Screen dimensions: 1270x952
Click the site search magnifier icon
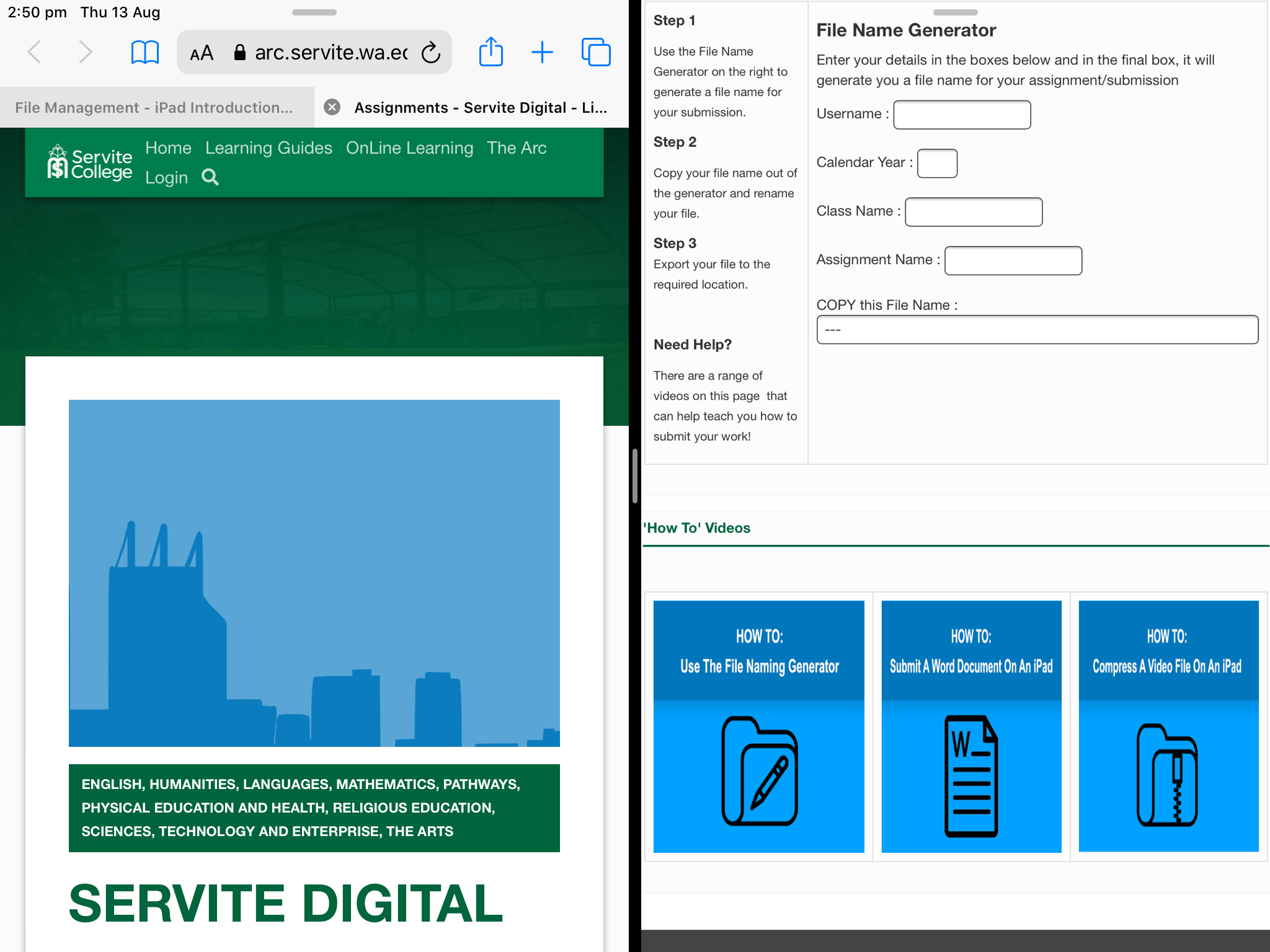(x=210, y=177)
